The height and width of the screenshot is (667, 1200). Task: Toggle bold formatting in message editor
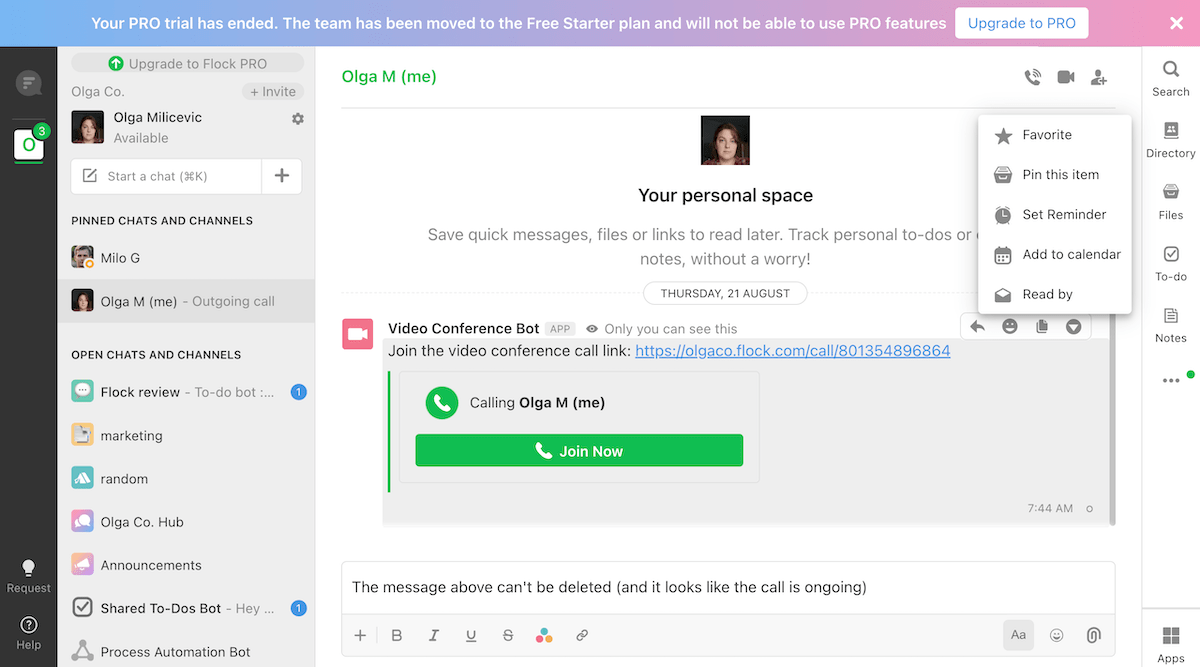397,635
